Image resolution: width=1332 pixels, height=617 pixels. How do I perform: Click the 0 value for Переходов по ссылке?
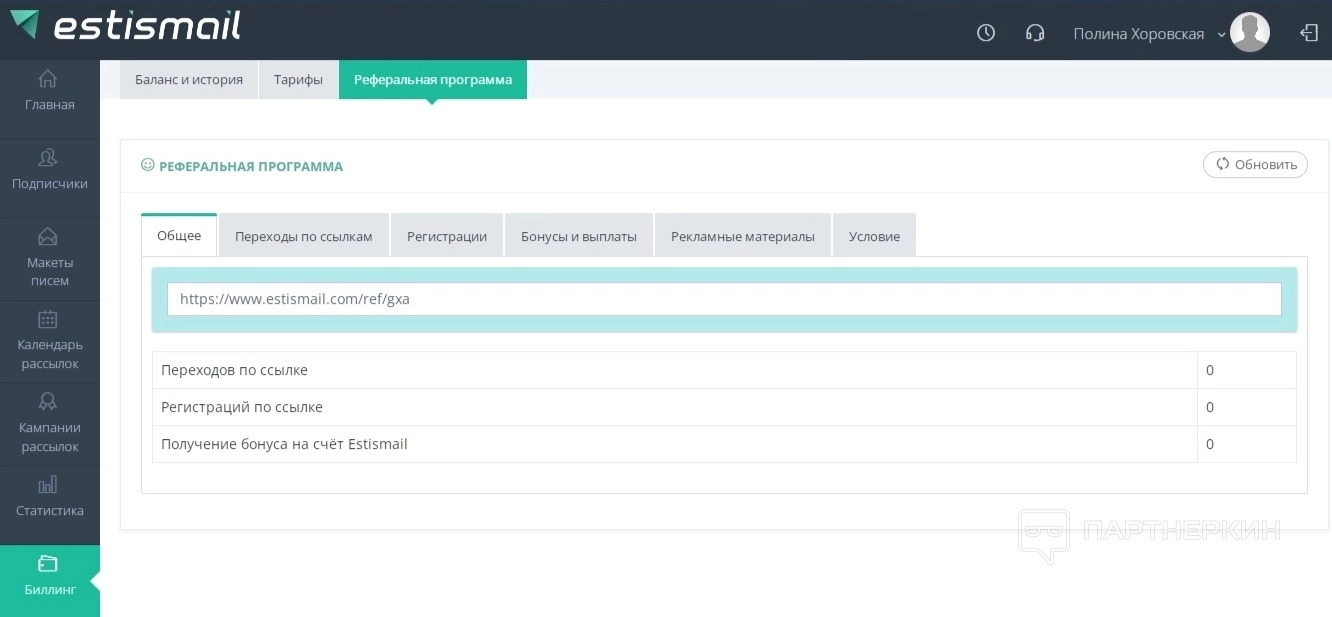[x=1210, y=370]
